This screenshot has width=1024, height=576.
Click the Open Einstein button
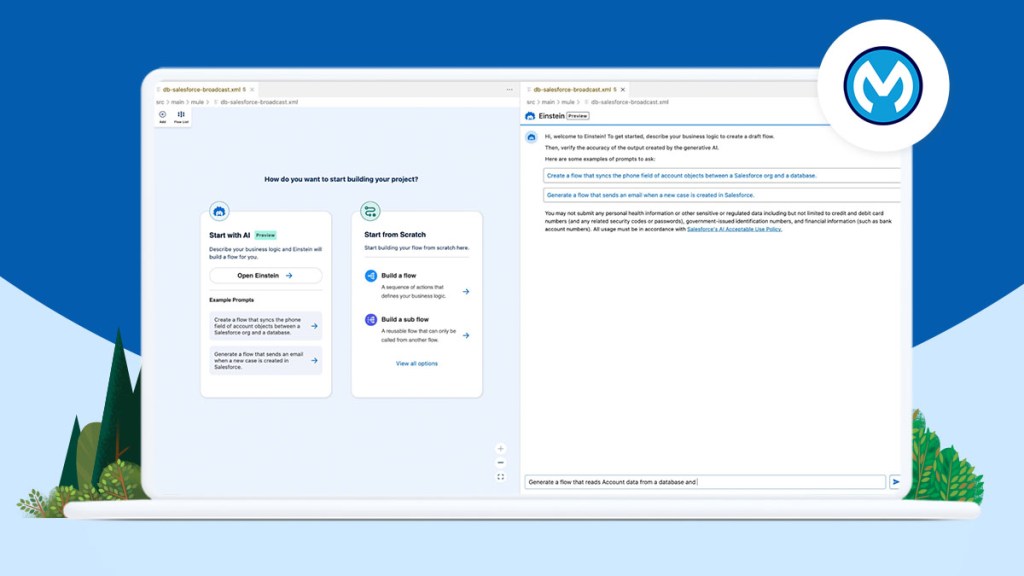coord(265,275)
